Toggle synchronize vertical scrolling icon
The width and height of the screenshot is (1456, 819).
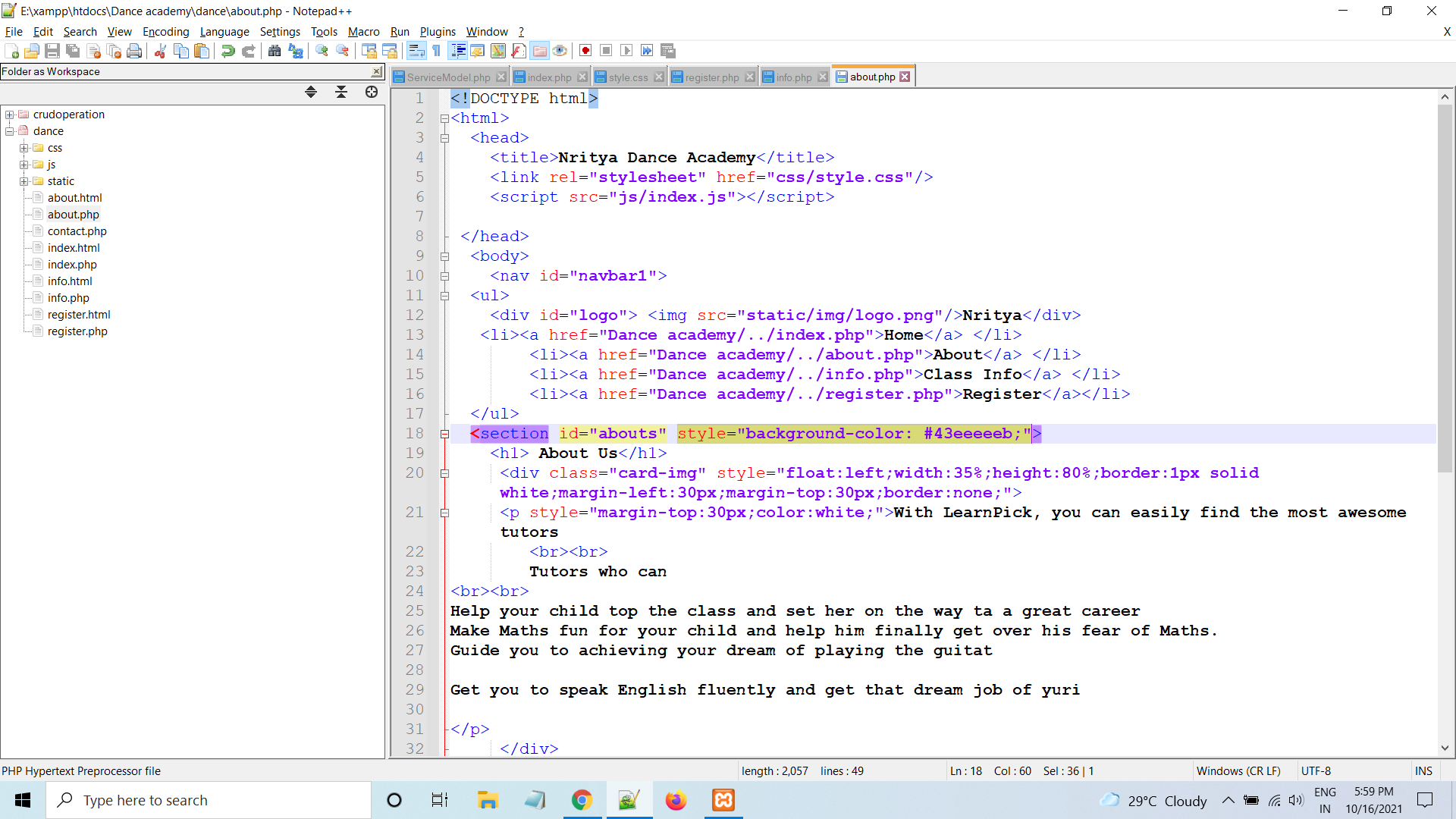(x=369, y=51)
